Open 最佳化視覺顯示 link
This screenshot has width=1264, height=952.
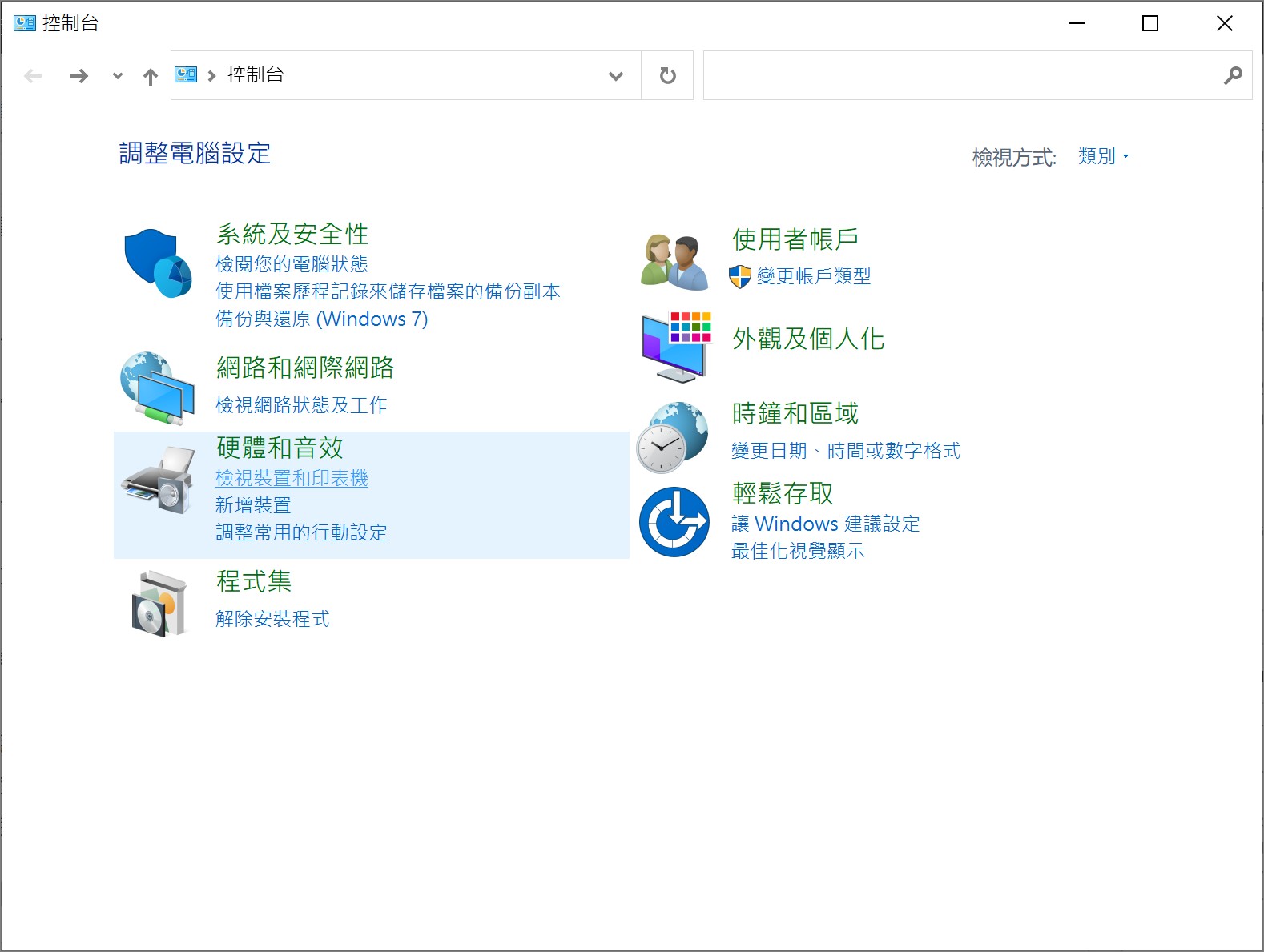tap(798, 551)
